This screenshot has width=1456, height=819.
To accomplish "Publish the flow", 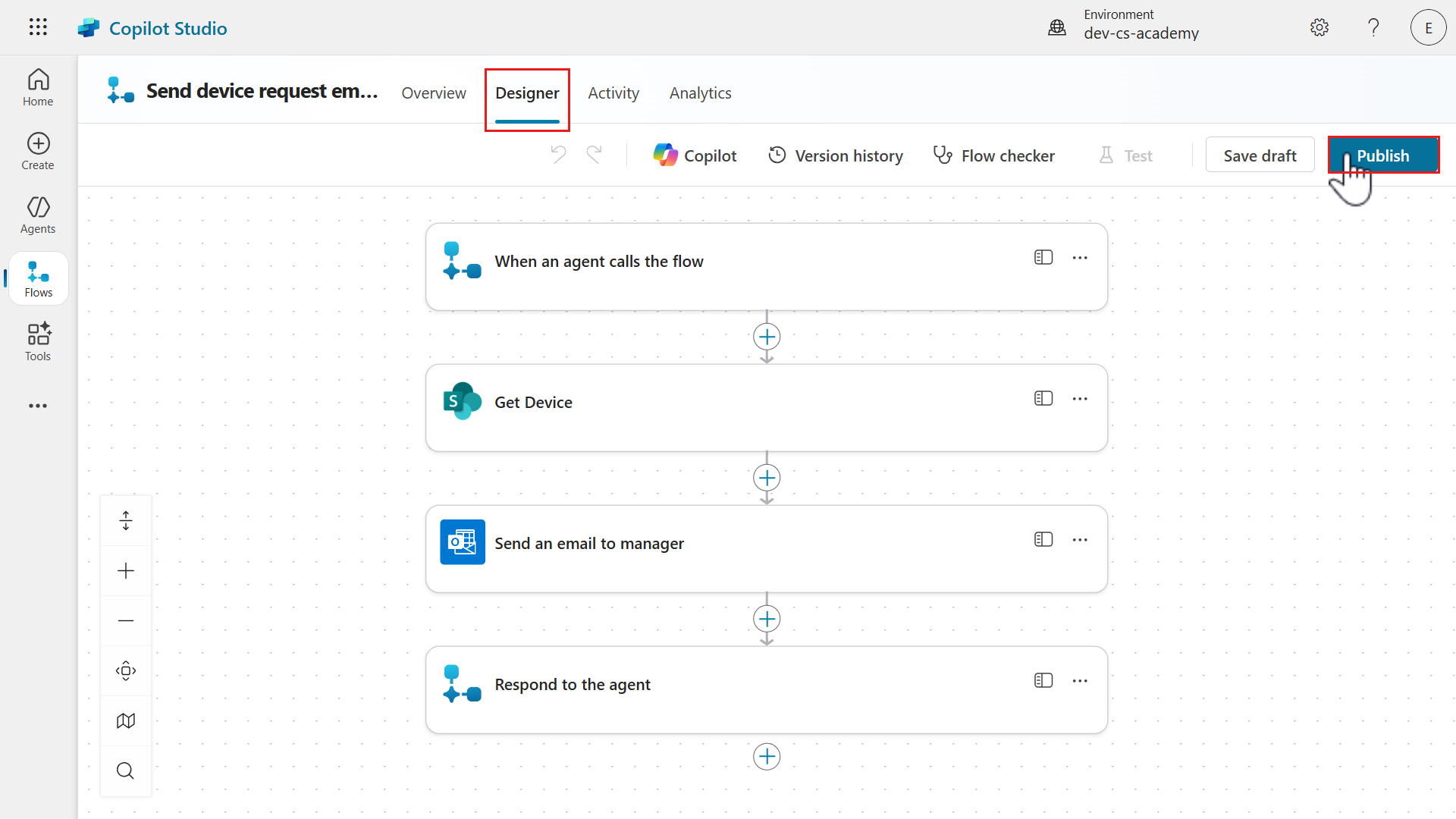I will (1382, 155).
